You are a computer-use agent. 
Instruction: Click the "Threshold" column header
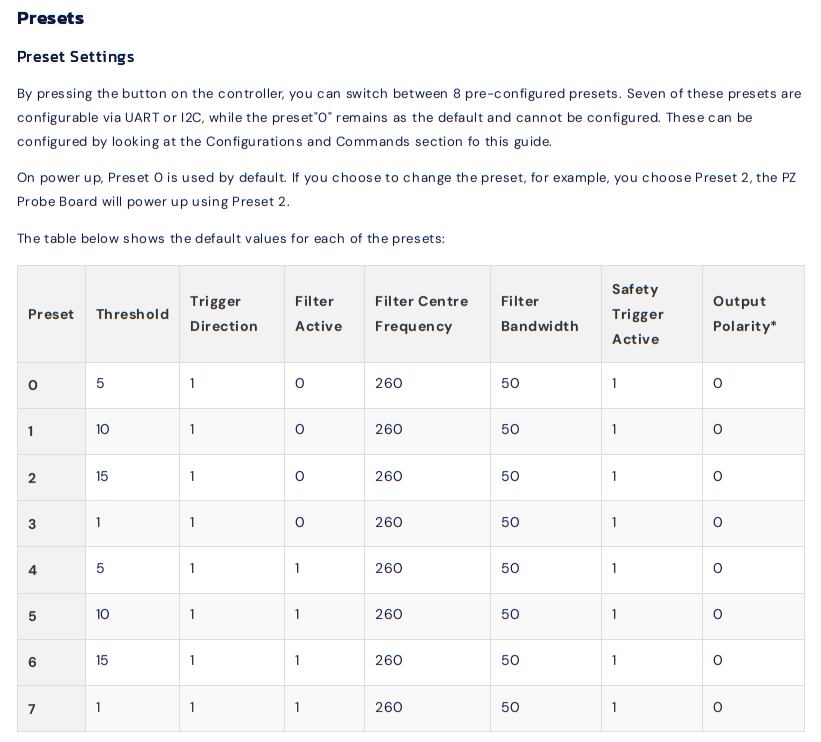coord(132,314)
